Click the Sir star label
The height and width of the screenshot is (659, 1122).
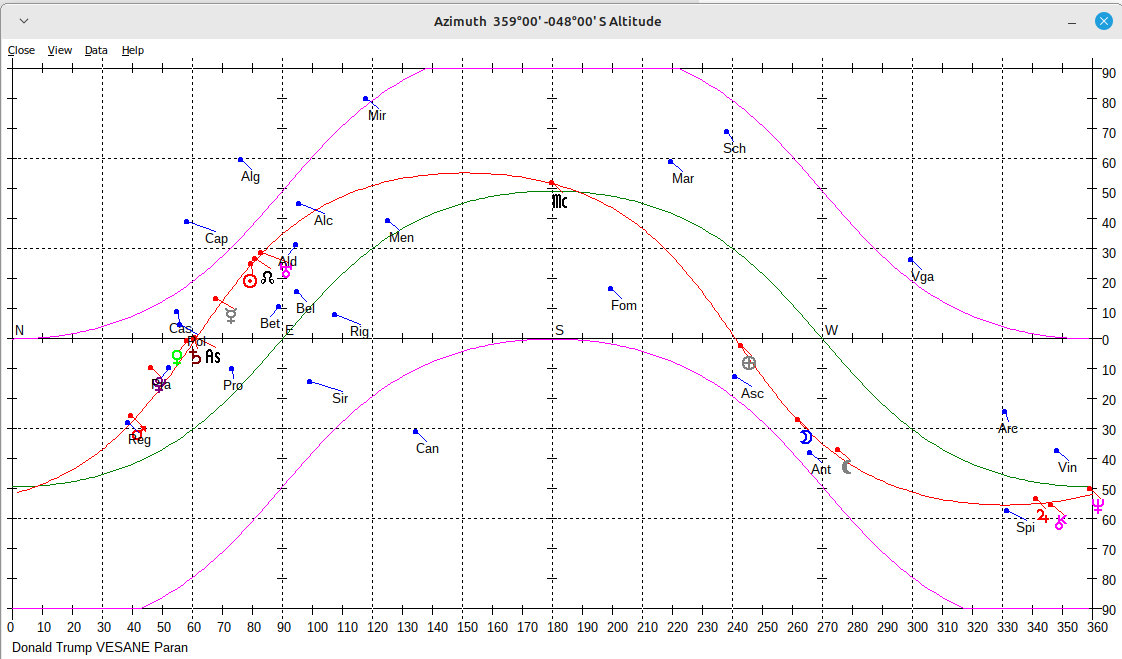pyautogui.click(x=340, y=399)
